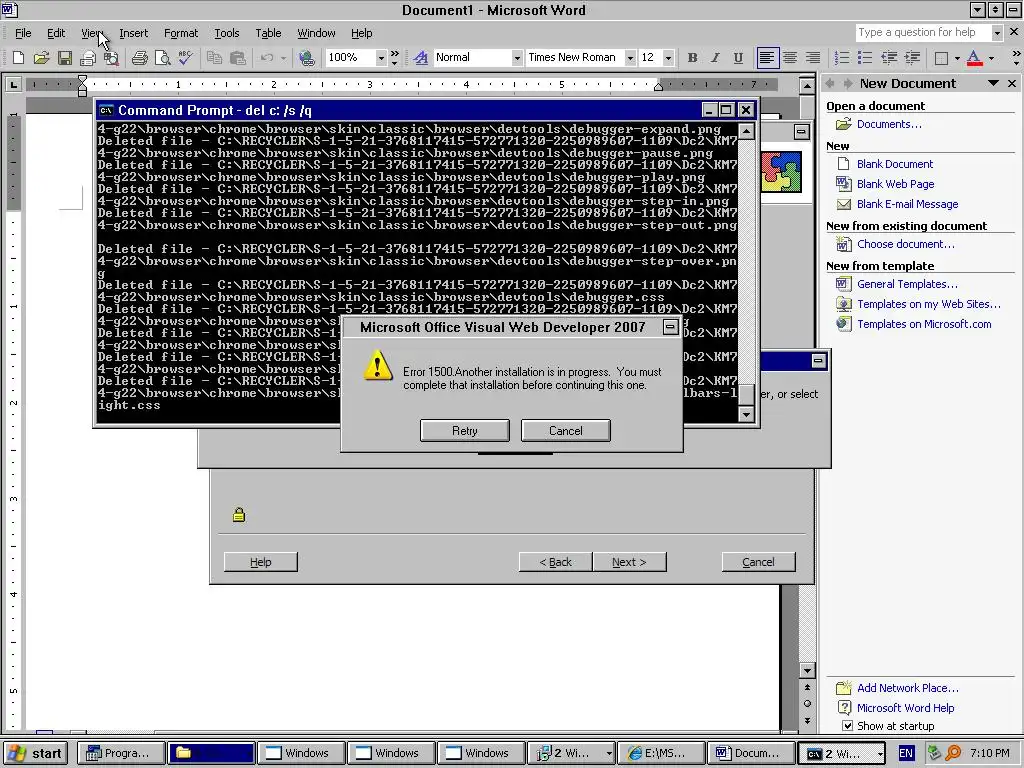
Task: Open the Style dropdown showing Normal
Action: (x=517, y=57)
